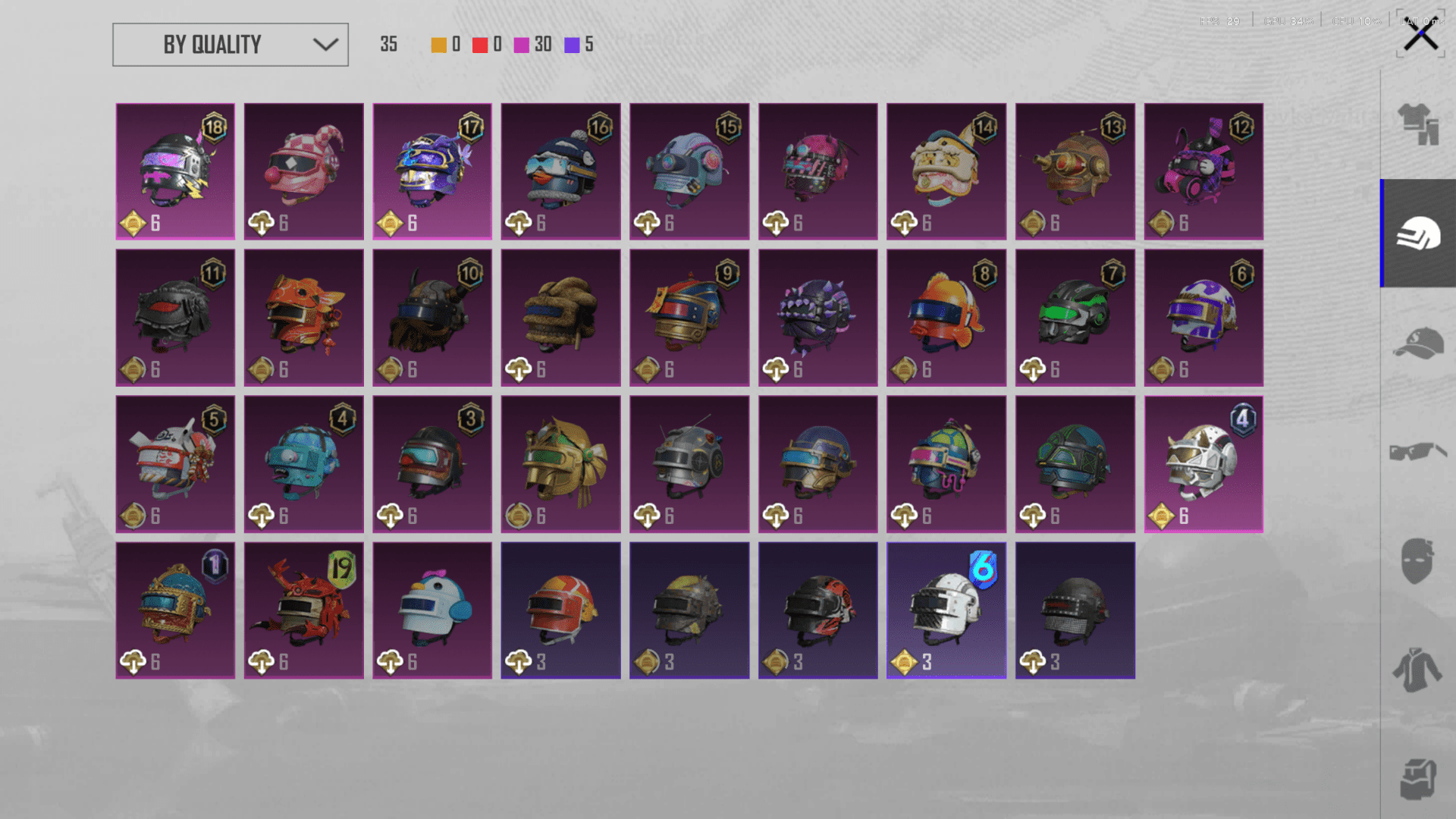Pick the white helmet with blue 6 badge

coord(946,610)
